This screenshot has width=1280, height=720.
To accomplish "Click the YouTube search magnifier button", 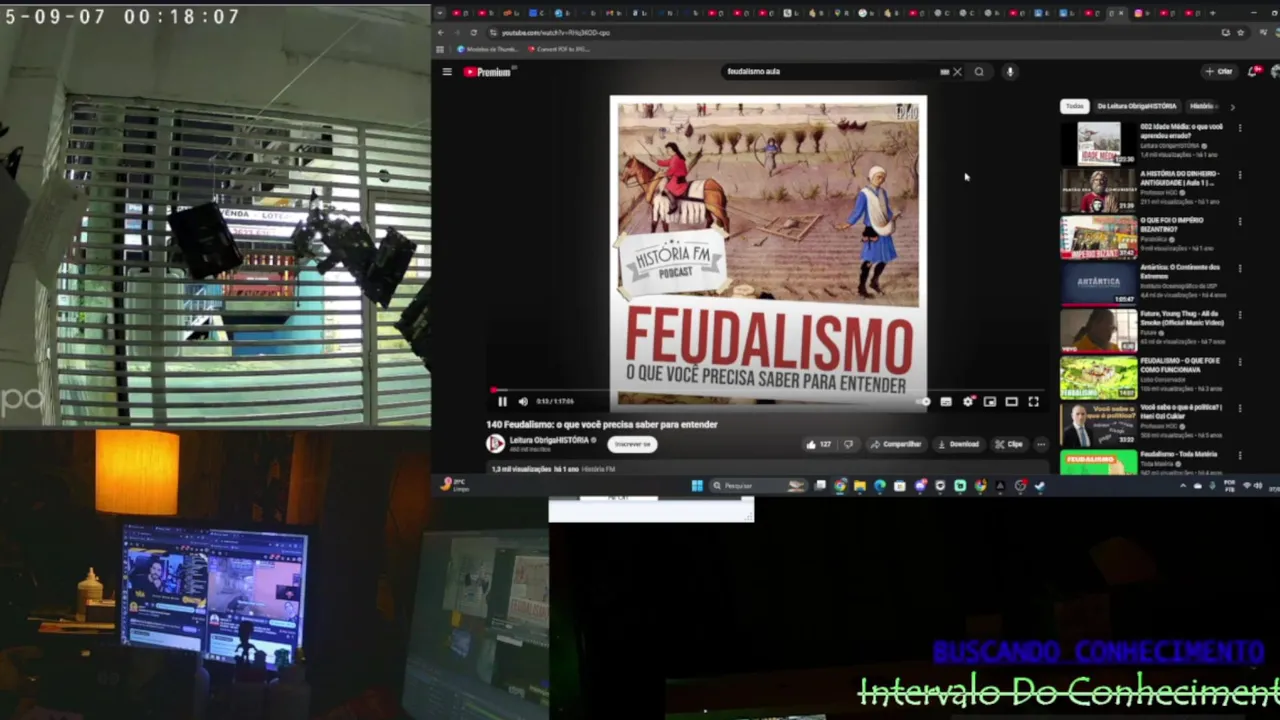I will pos(979,72).
